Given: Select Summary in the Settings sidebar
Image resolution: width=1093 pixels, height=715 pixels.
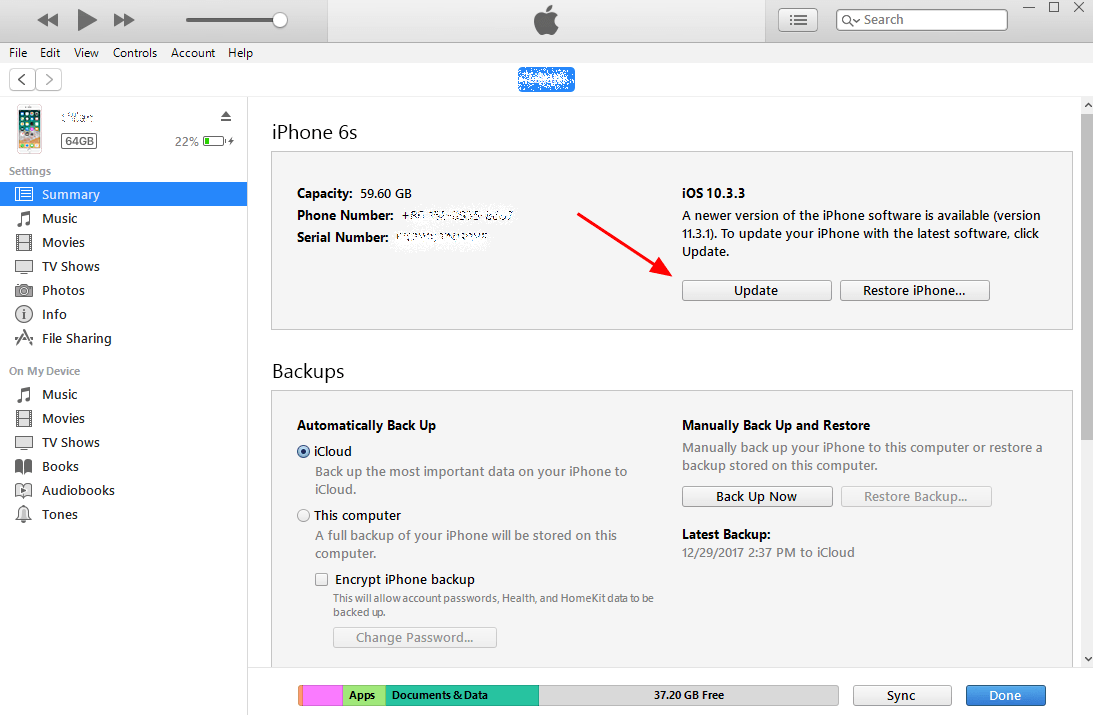Looking at the screenshot, I should point(123,194).
